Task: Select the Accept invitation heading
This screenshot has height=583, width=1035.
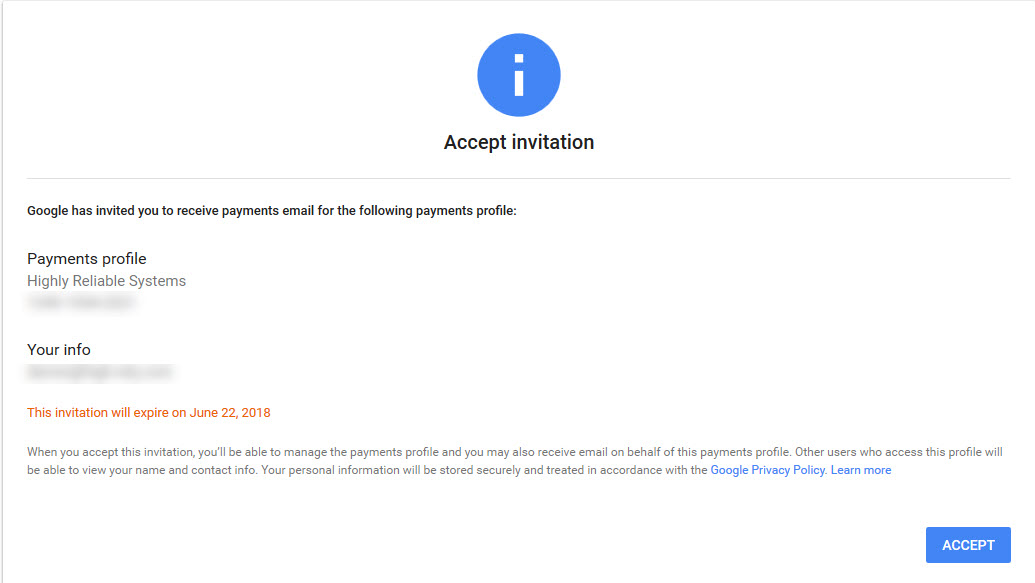Action: pos(519,142)
